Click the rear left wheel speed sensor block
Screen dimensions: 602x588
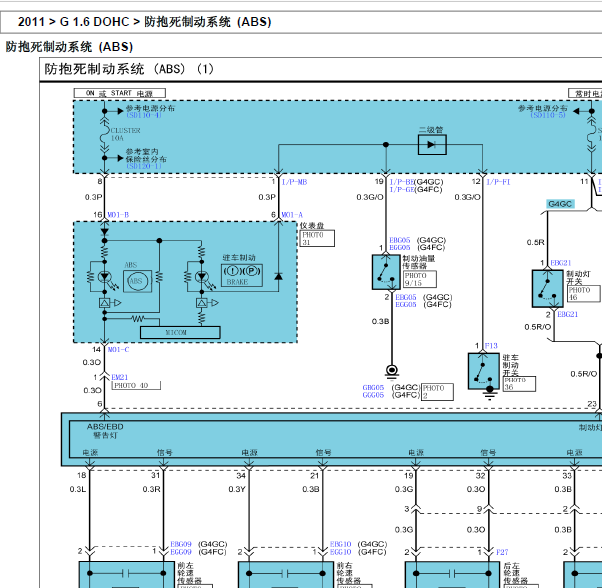pyautogui.click(x=452, y=575)
